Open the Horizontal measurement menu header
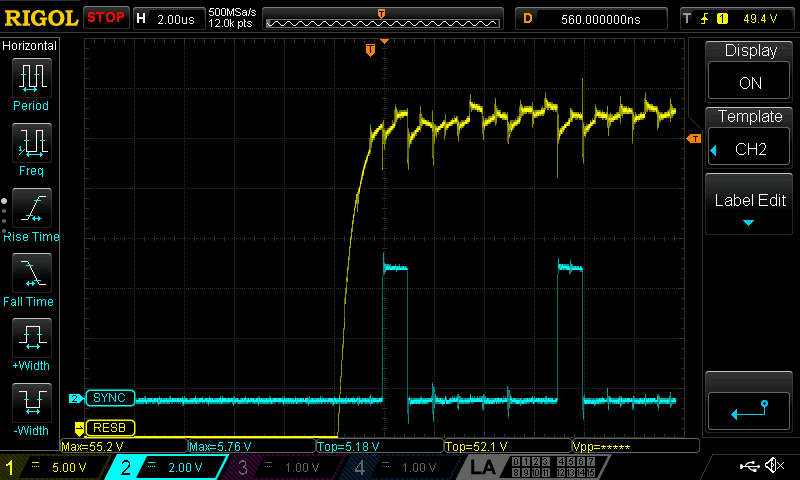Screen dimensions: 800x480 tap(31, 46)
